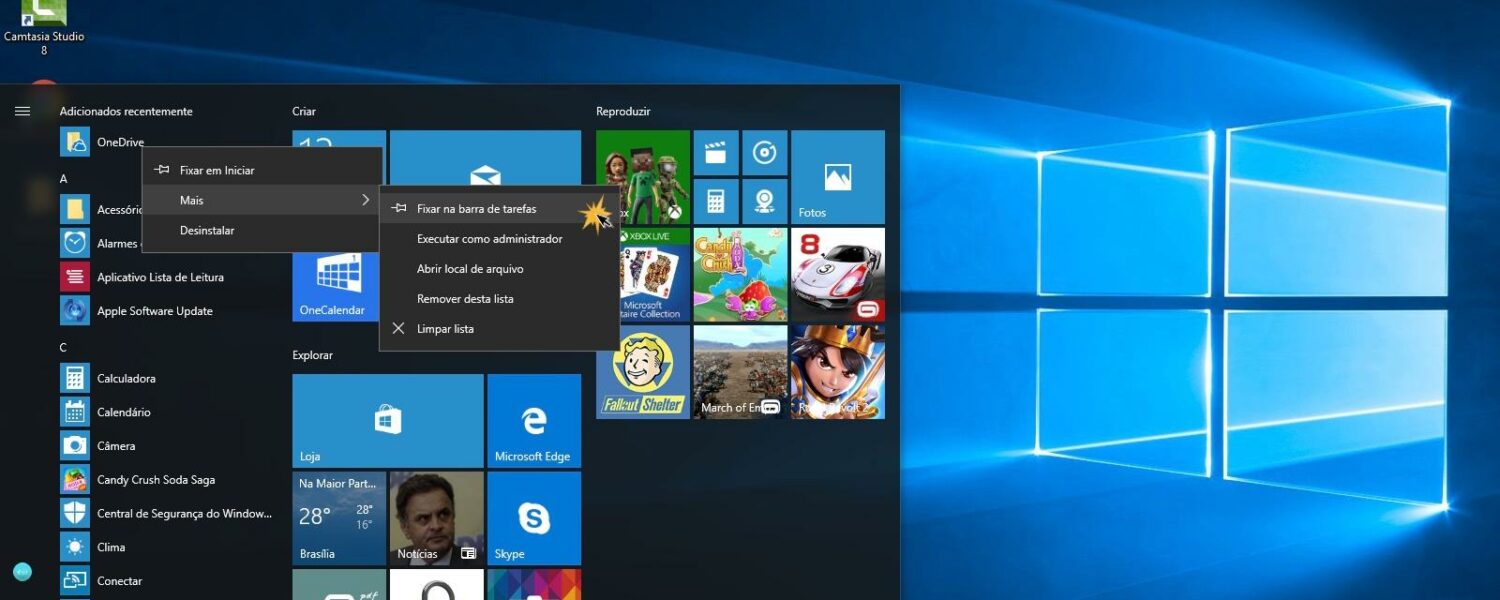1500x600 pixels.
Task: Open the Notícias news tile
Action: click(x=437, y=518)
